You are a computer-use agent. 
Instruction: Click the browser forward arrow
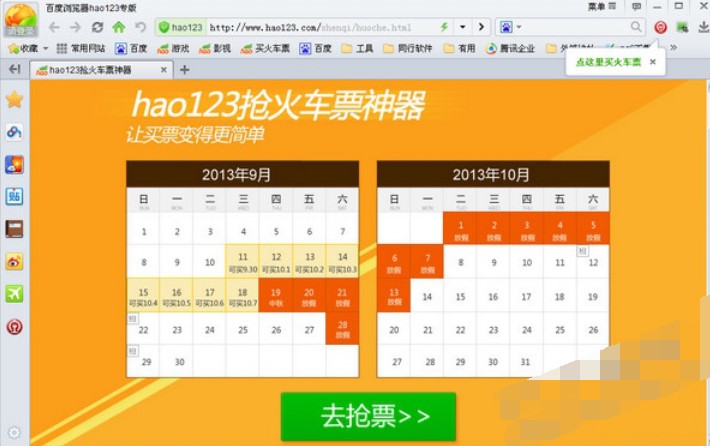point(75,28)
